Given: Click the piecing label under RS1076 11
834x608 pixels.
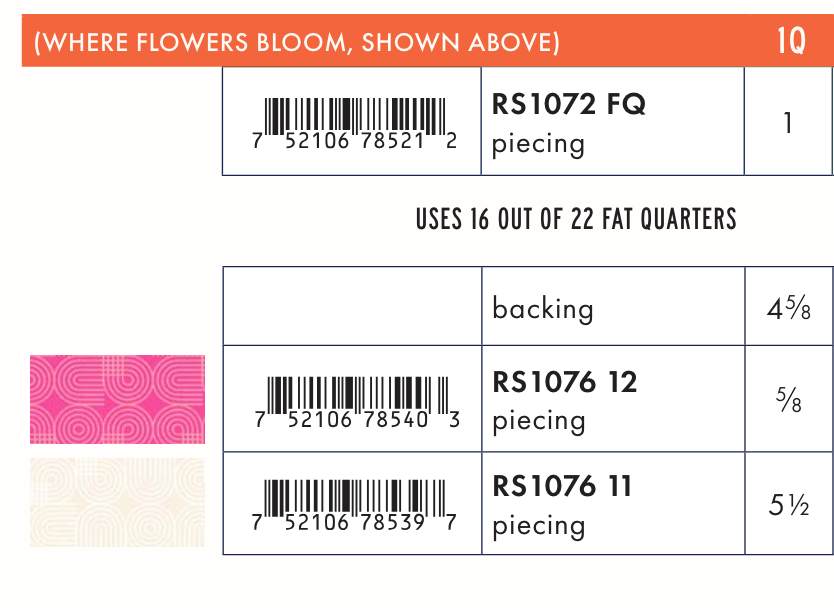Looking at the screenshot, I should click(x=538, y=525).
